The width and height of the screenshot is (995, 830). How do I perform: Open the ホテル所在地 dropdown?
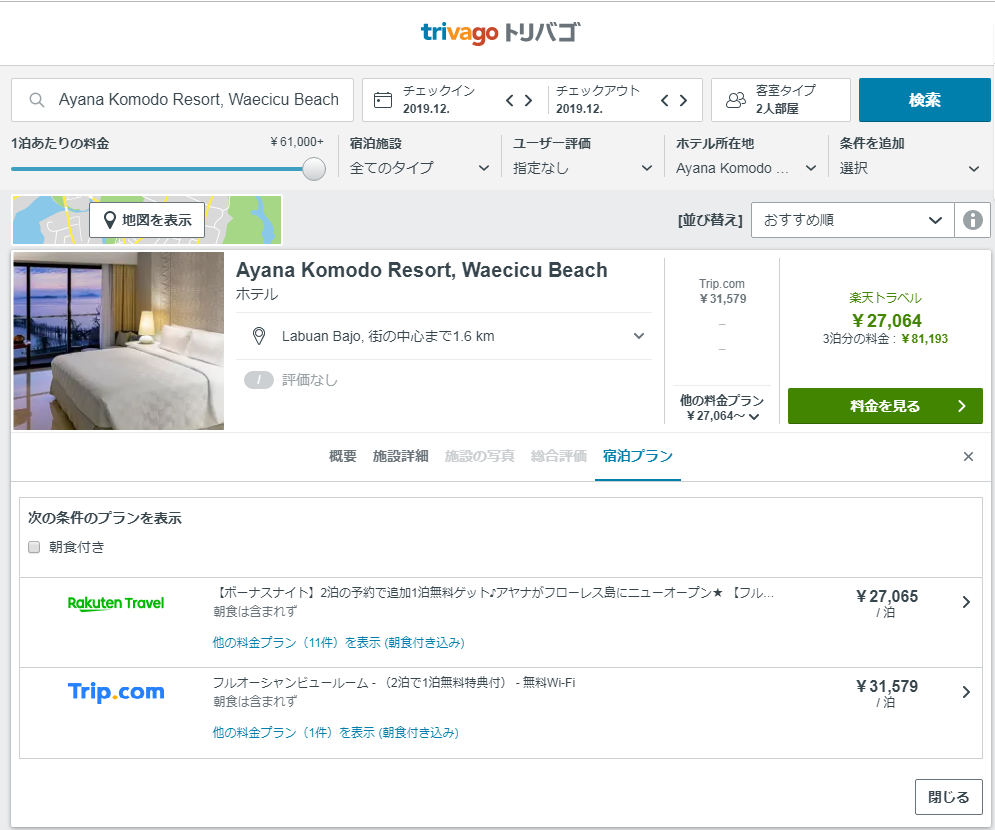[746, 168]
